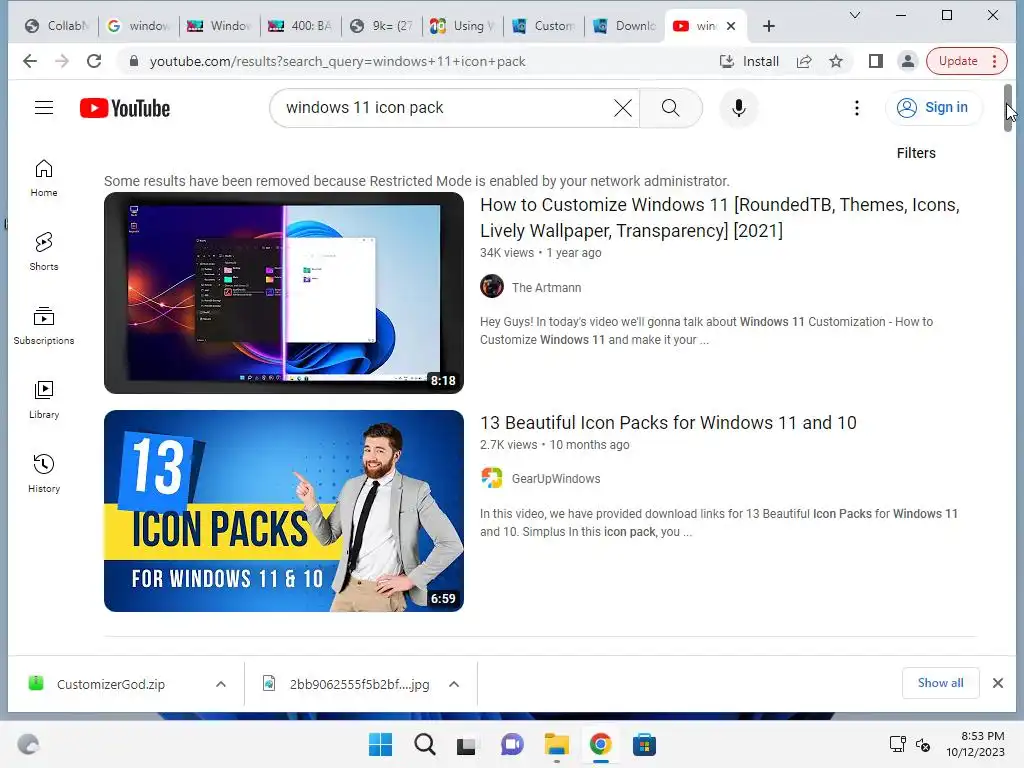The height and width of the screenshot is (768, 1024).
Task: Clear the search box with the X icon
Action: pyautogui.click(x=622, y=108)
